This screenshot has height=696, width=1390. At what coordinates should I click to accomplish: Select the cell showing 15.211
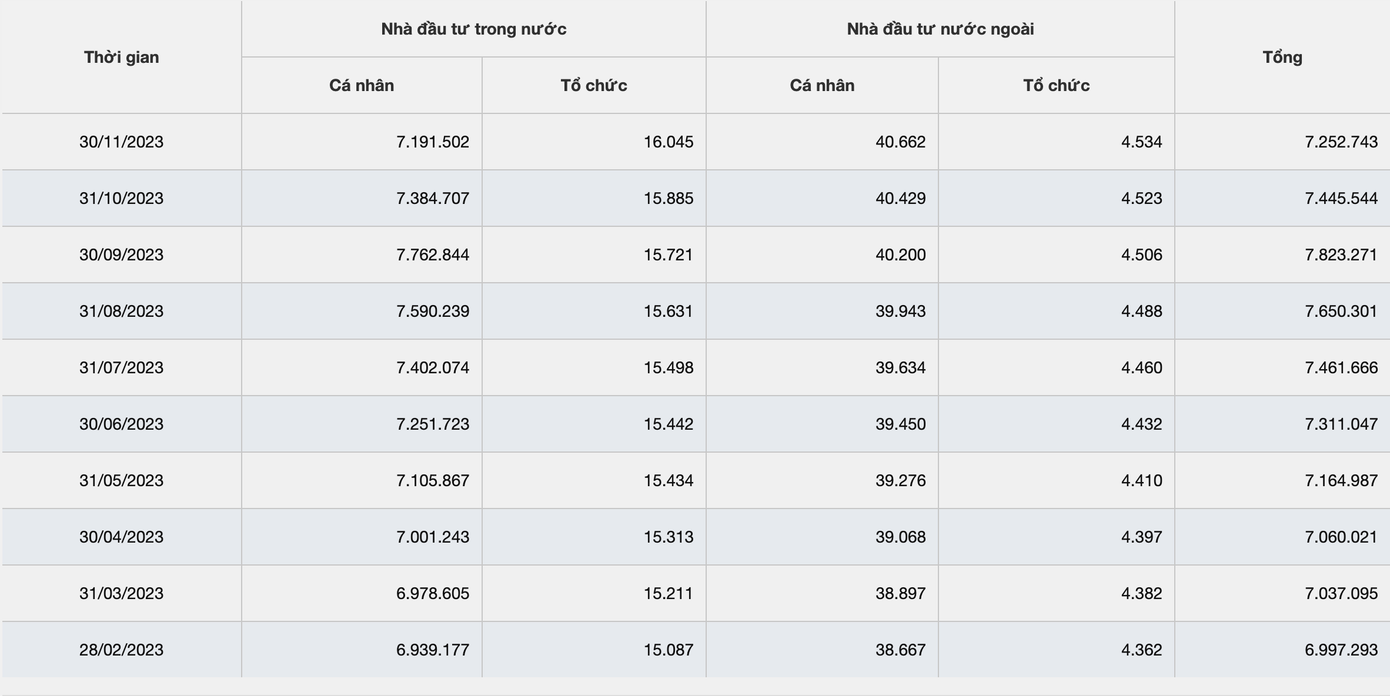click(668, 594)
